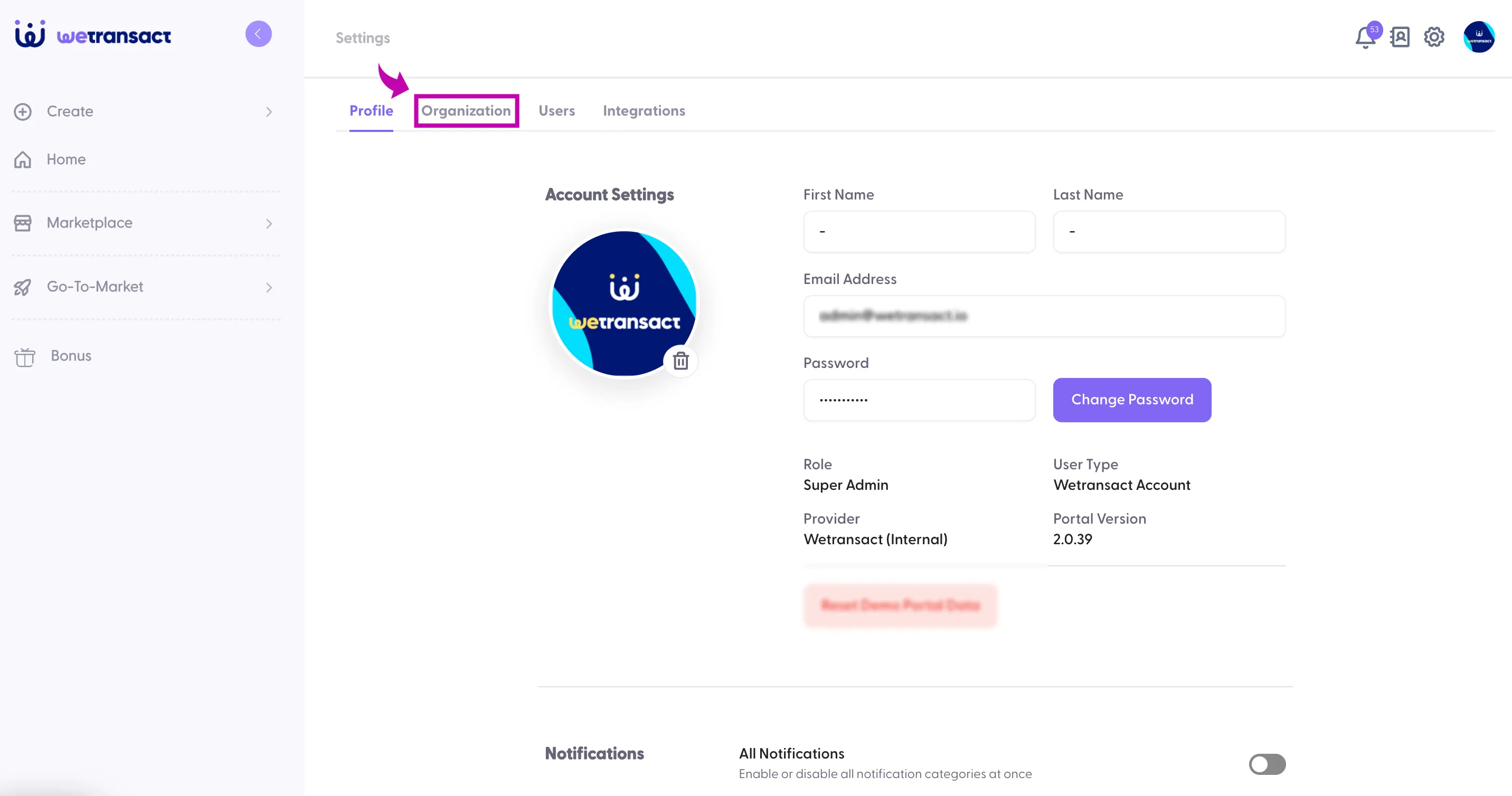Expand the Go-To-Market submenu chevron
Image resolution: width=1512 pixels, height=796 pixels.
269,288
